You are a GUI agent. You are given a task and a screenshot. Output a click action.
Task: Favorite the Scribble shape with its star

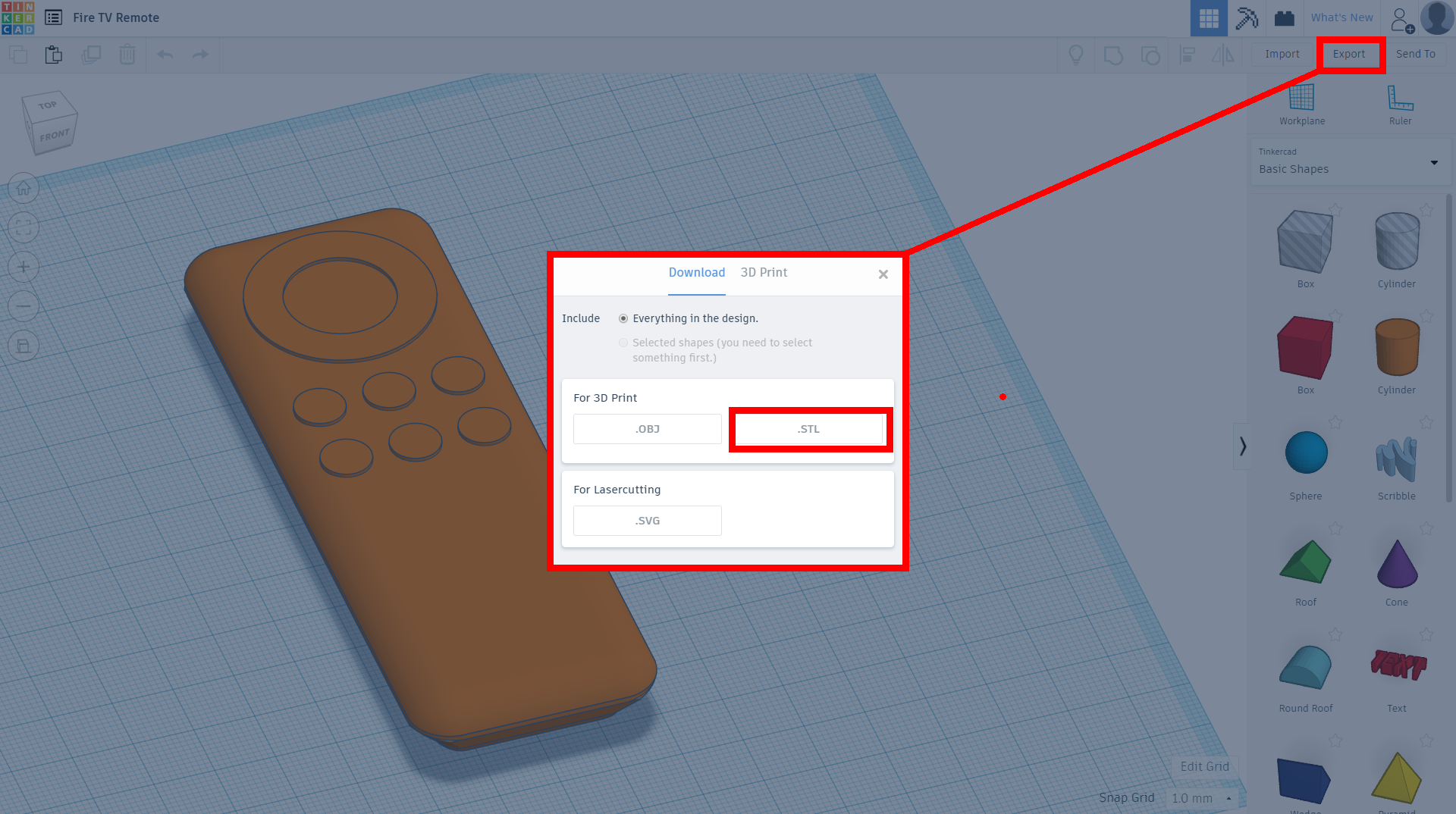(1426, 422)
